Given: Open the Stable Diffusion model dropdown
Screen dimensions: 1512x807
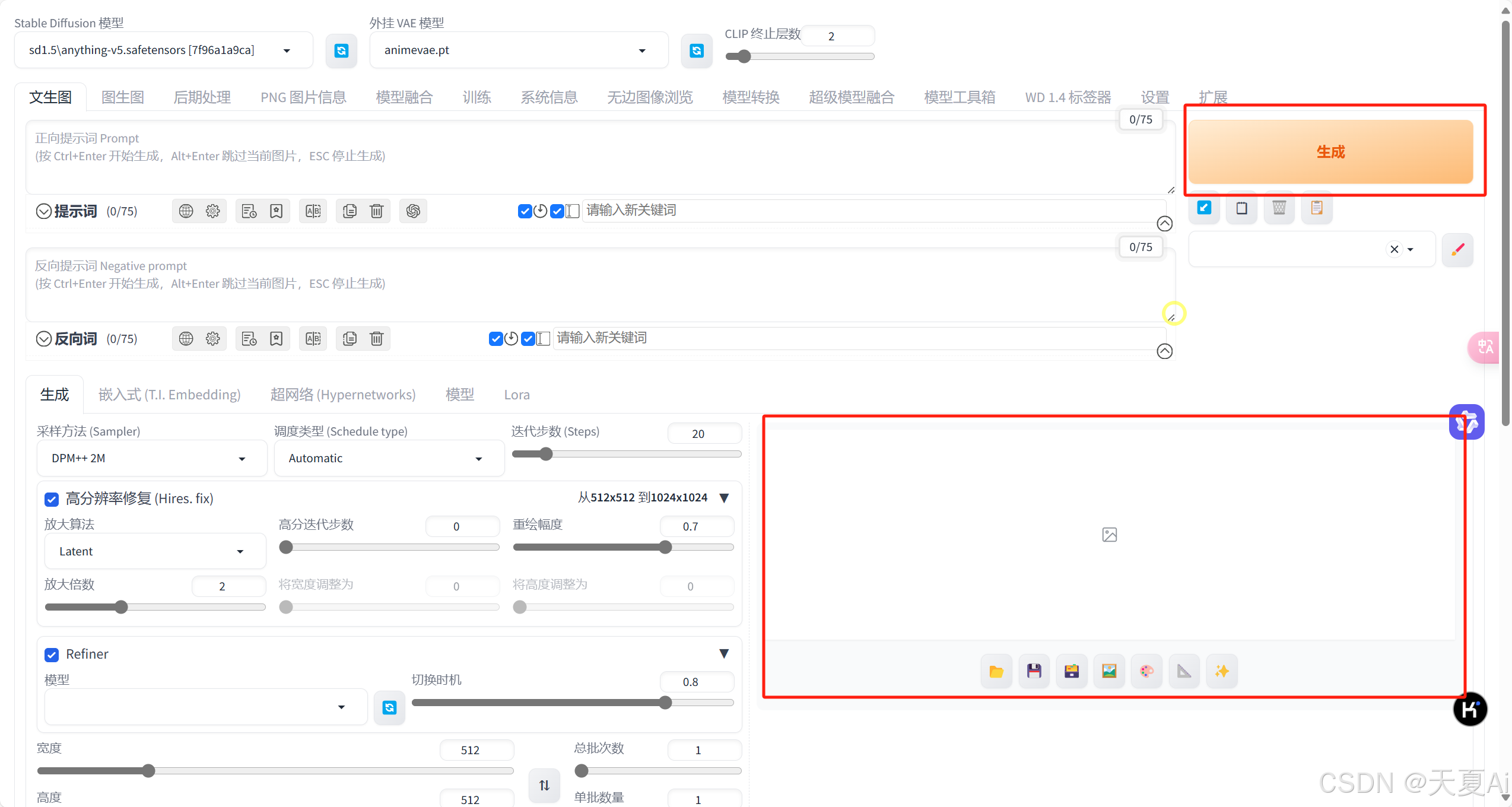Looking at the screenshot, I should [x=163, y=50].
